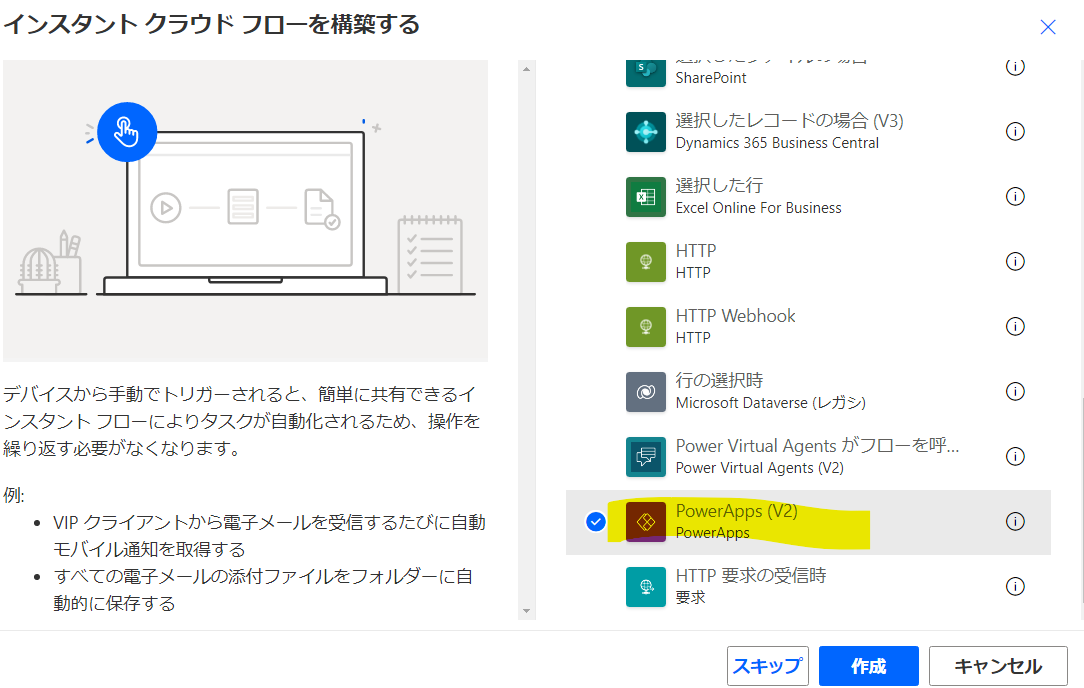Click the 作成 button
The image size is (1084, 688).
[x=868, y=666]
